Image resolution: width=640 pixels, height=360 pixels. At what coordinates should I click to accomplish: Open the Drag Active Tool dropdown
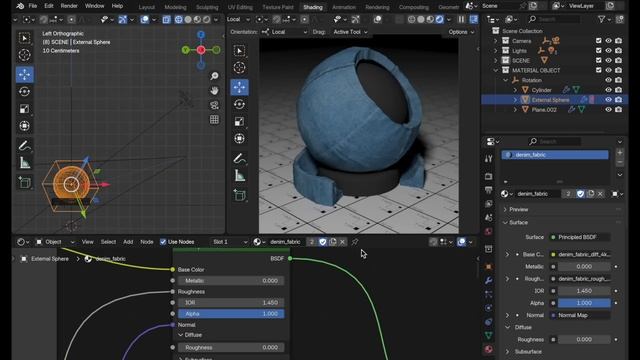(x=350, y=32)
